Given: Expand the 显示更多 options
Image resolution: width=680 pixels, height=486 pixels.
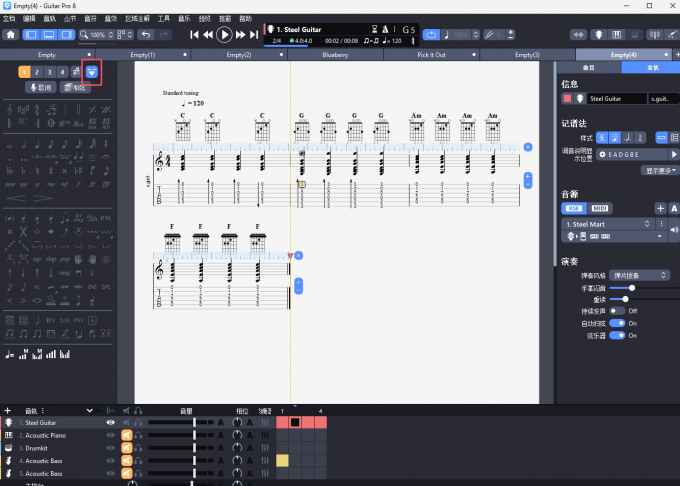Looking at the screenshot, I should point(660,170).
